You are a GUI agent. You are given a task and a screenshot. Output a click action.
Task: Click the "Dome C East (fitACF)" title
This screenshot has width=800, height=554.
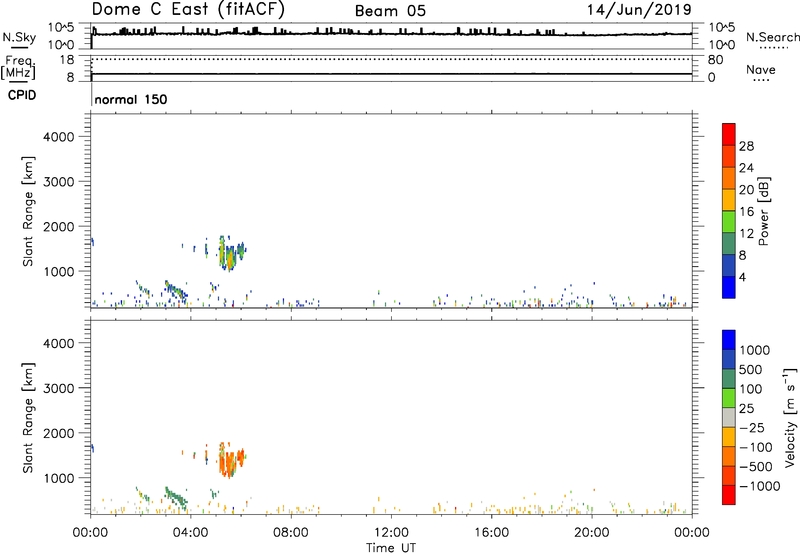(x=188, y=9)
